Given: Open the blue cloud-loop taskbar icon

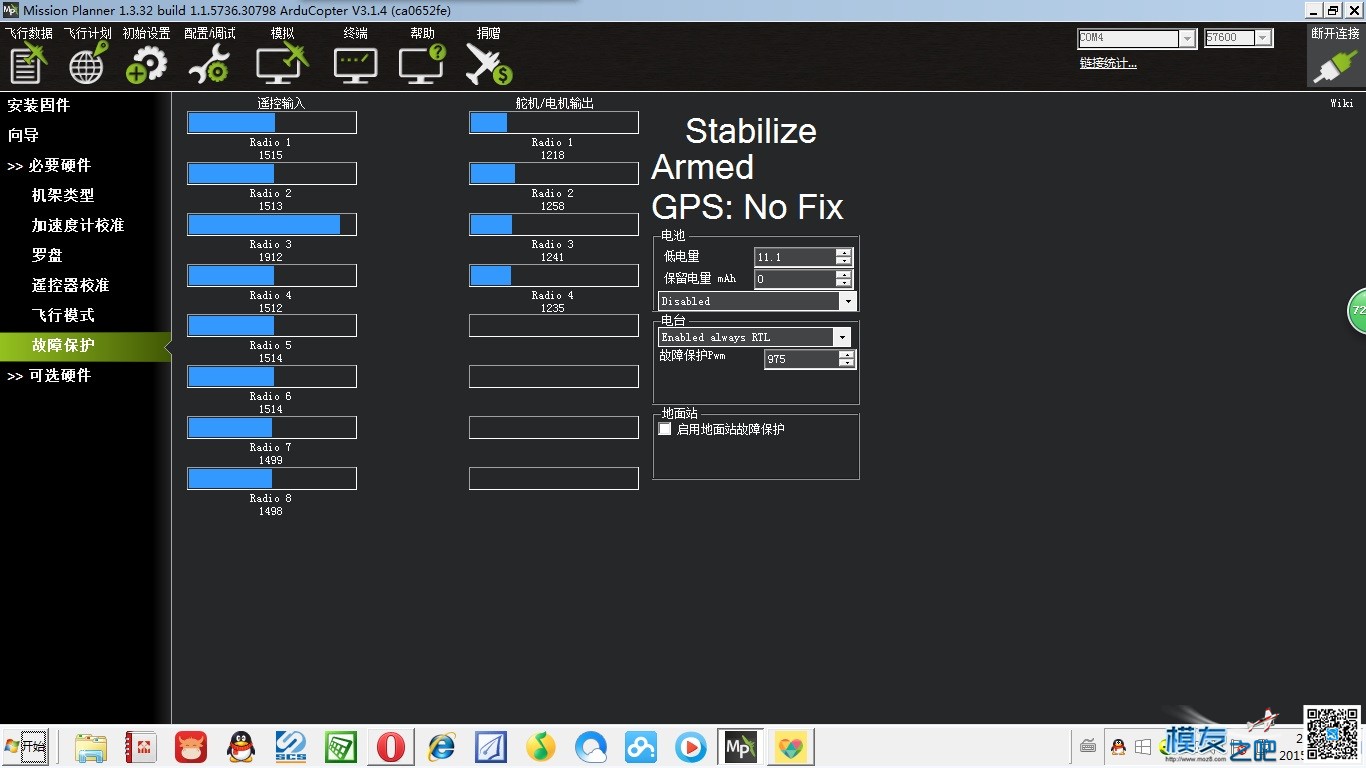Looking at the screenshot, I should pyautogui.click(x=640, y=747).
